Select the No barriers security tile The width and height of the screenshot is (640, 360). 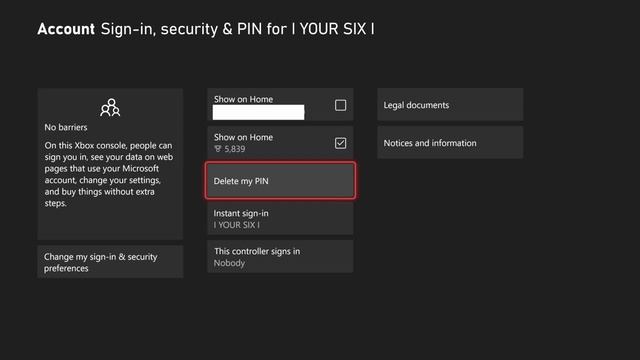pos(110,164)
